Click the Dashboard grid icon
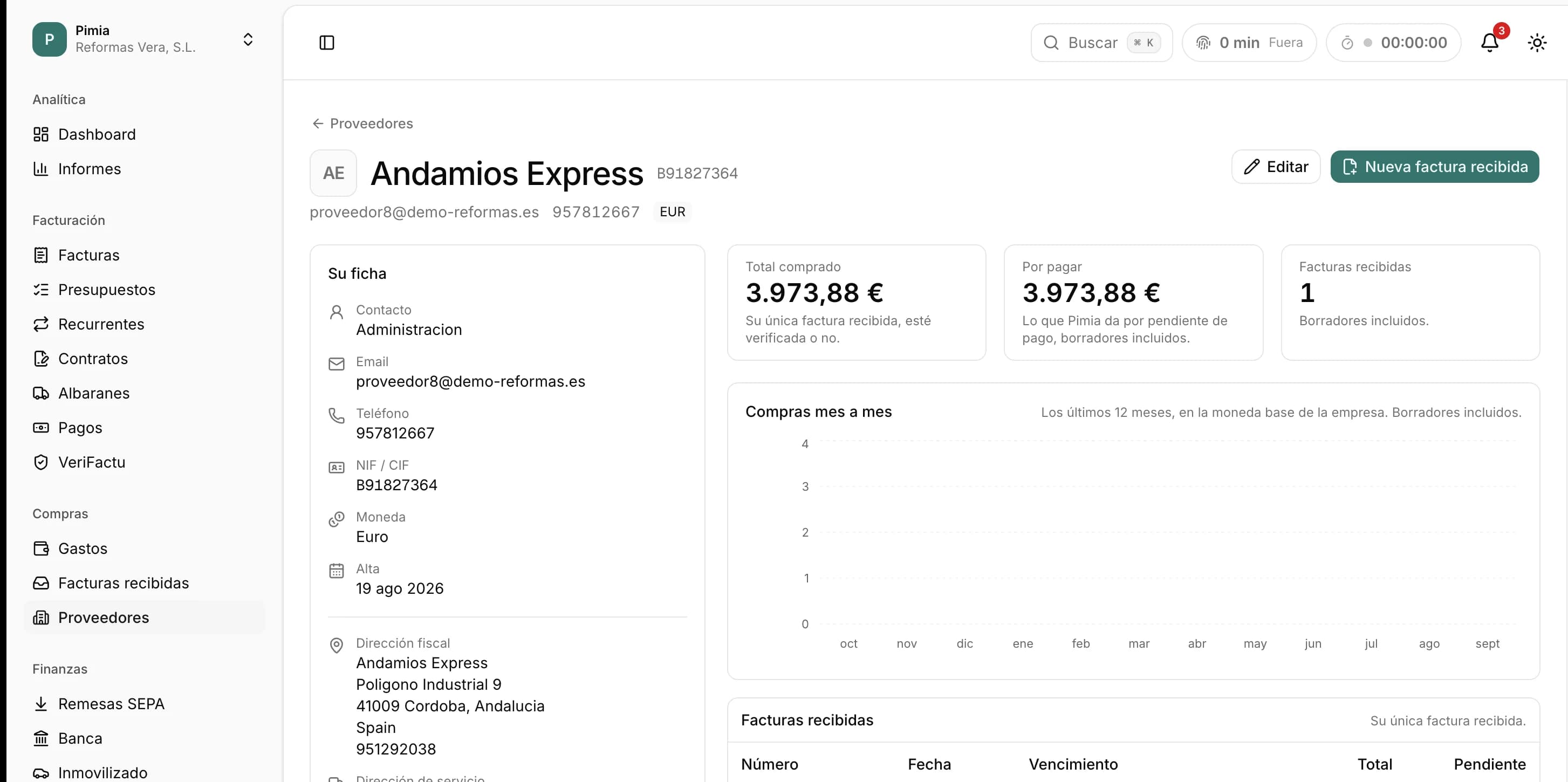This screenshot has width=1568, height=782. click(41, 134)
